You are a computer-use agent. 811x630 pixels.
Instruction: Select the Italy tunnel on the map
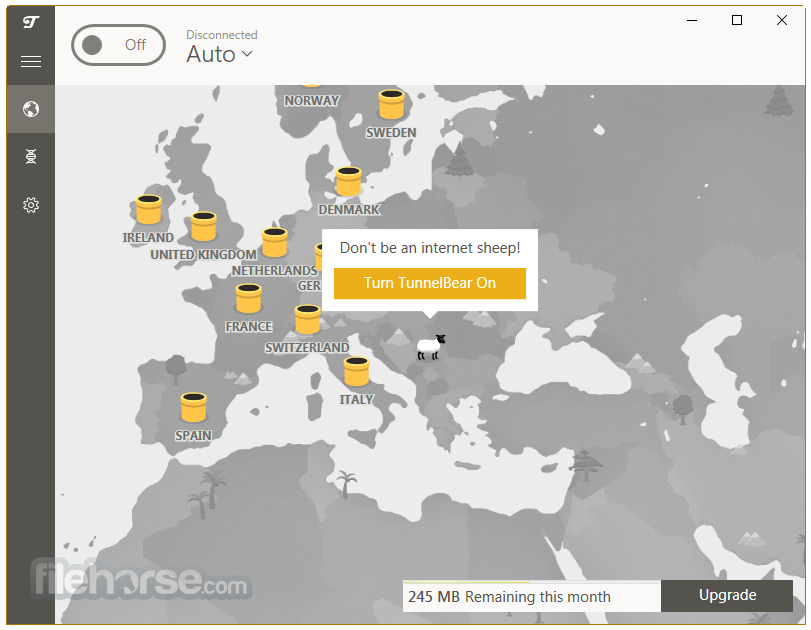357,371
